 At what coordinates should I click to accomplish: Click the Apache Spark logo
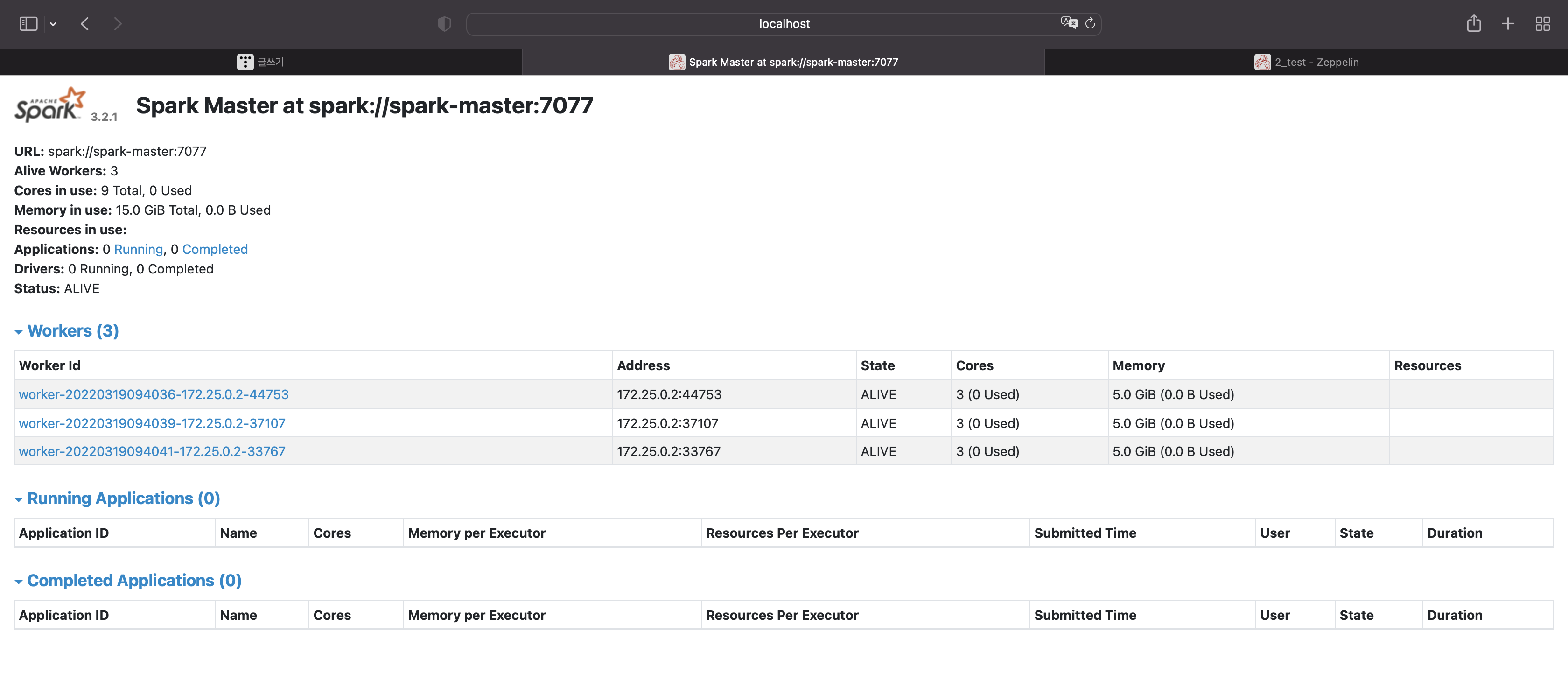point(50,105)
